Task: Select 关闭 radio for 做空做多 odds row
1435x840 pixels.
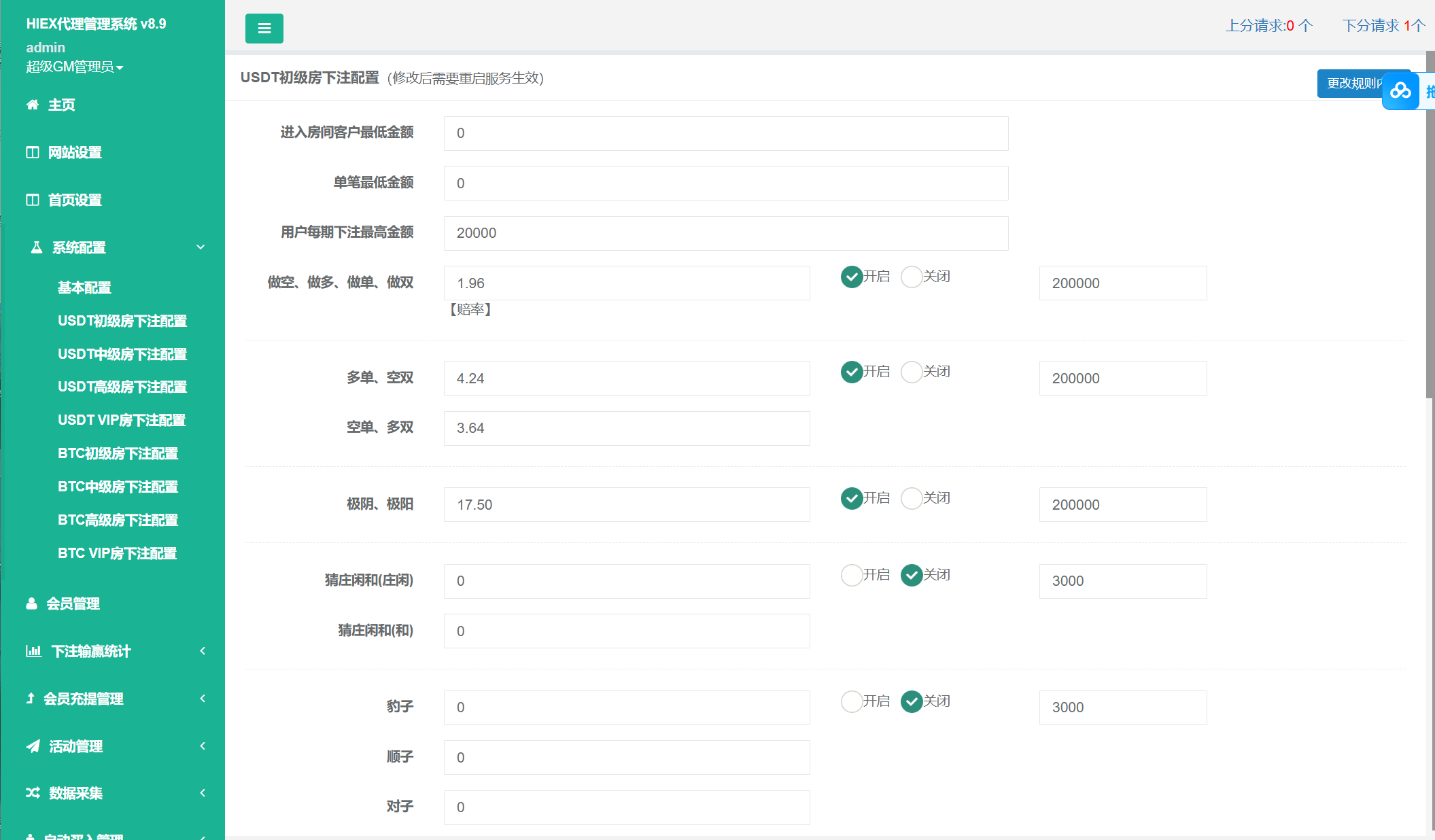Action: (911, 277)
